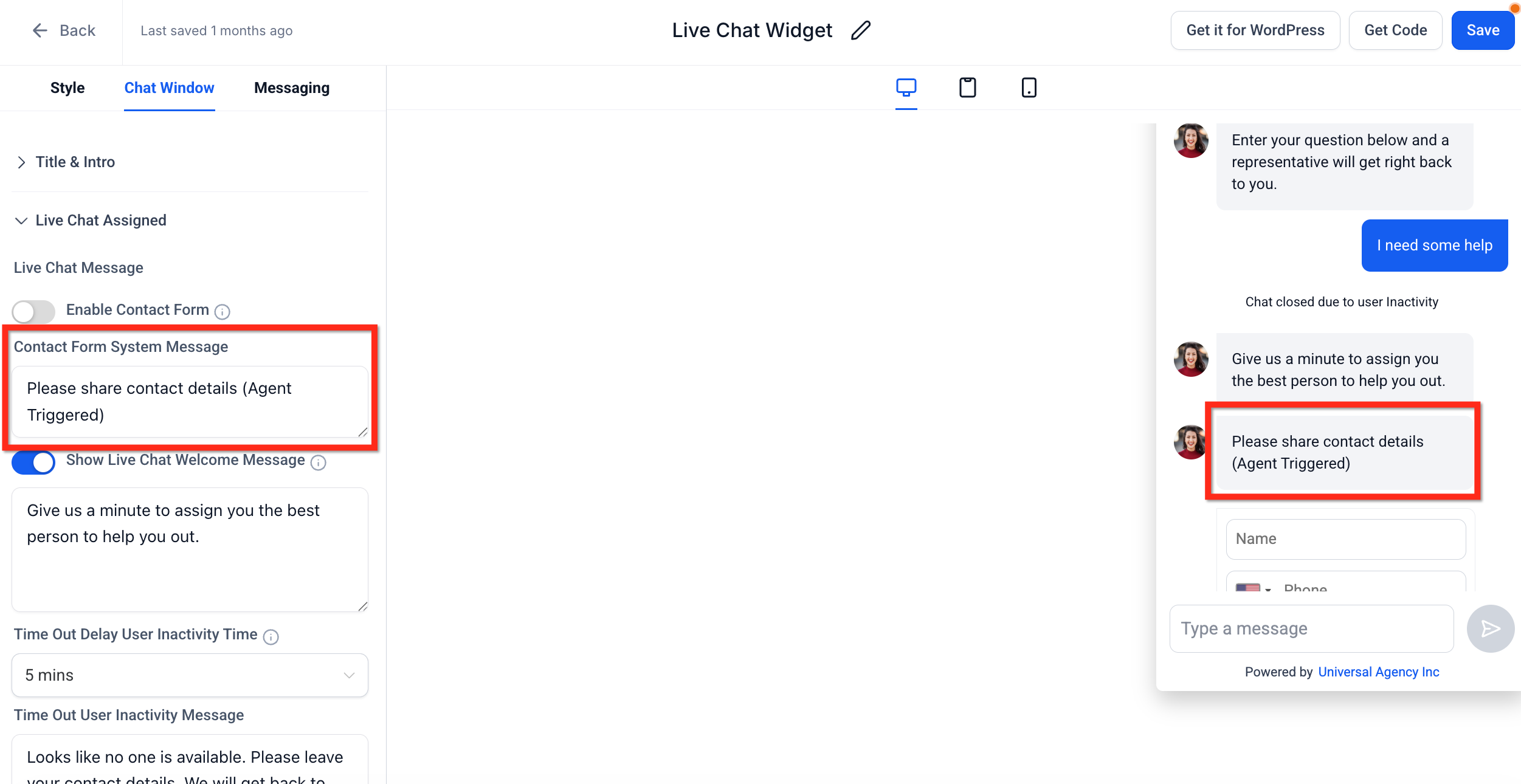Open the Messaging tab

(x=292, y=88)
